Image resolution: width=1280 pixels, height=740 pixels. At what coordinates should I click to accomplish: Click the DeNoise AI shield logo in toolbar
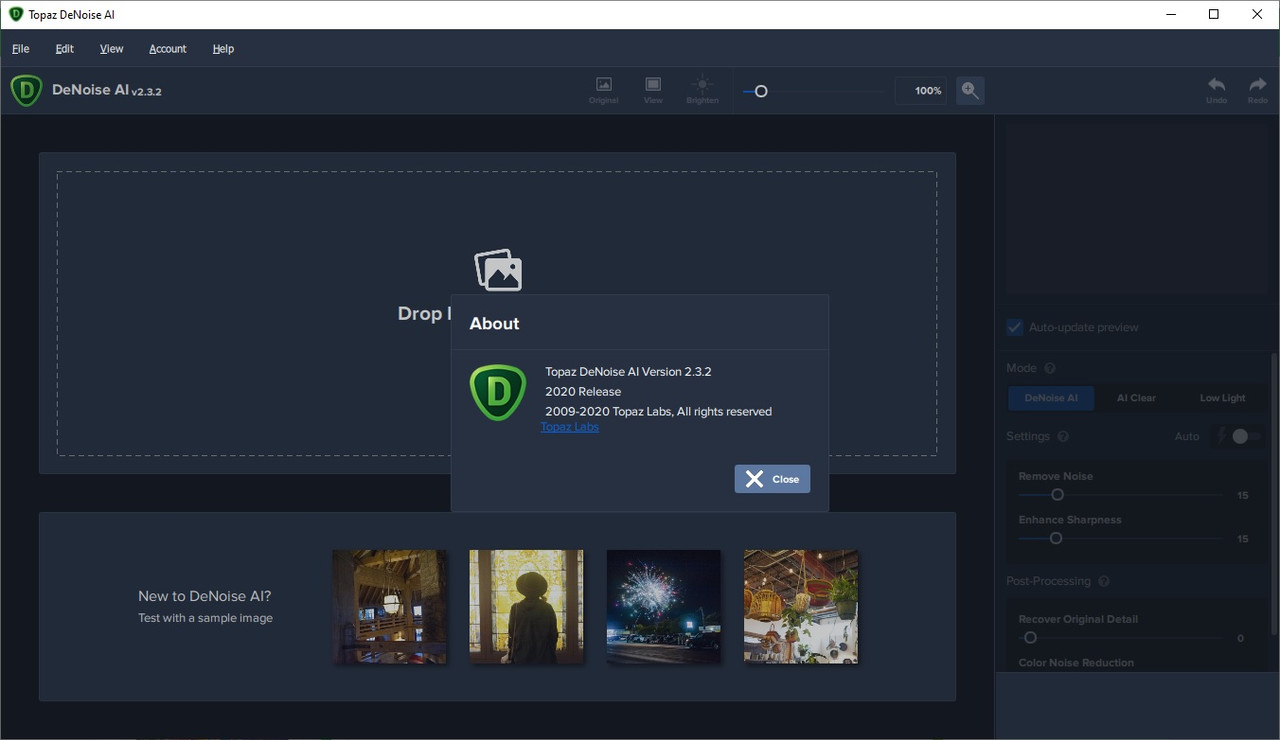(x=26, y=90)
